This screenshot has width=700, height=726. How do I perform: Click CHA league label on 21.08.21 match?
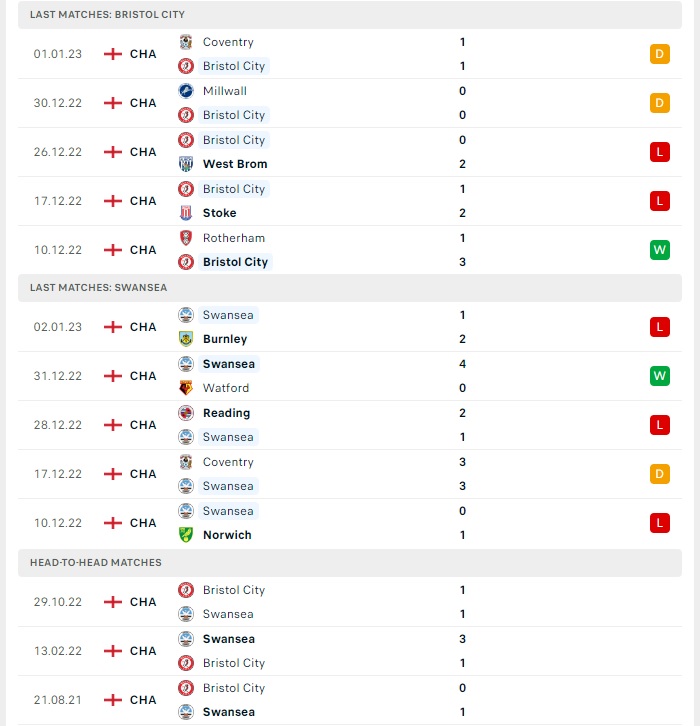tap(143, 700)
